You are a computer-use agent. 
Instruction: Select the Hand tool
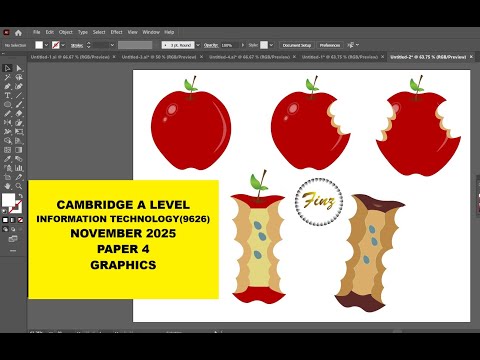[7, 186]
